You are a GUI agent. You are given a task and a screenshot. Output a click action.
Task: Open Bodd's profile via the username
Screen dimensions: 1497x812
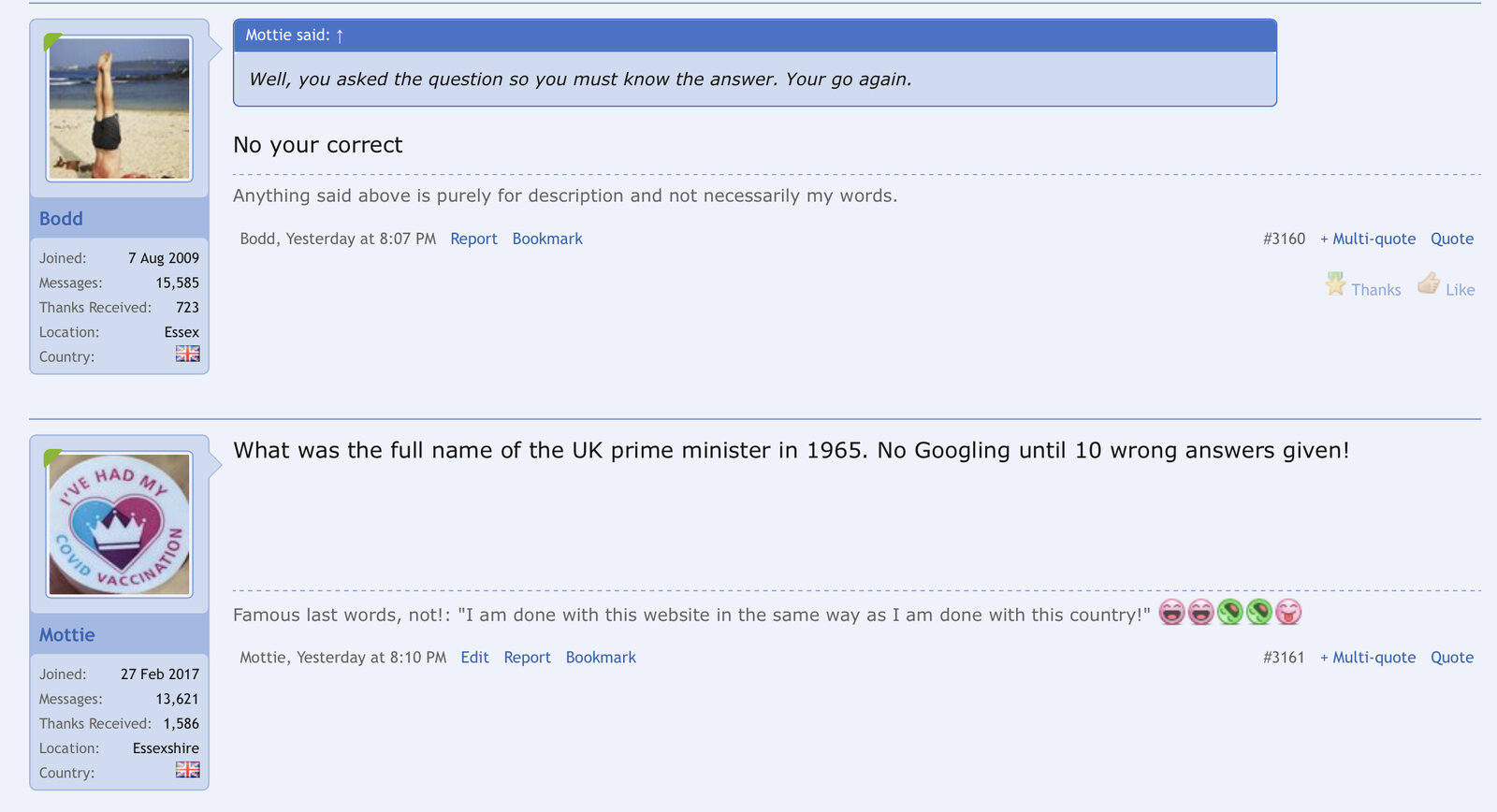pos(61,219)
